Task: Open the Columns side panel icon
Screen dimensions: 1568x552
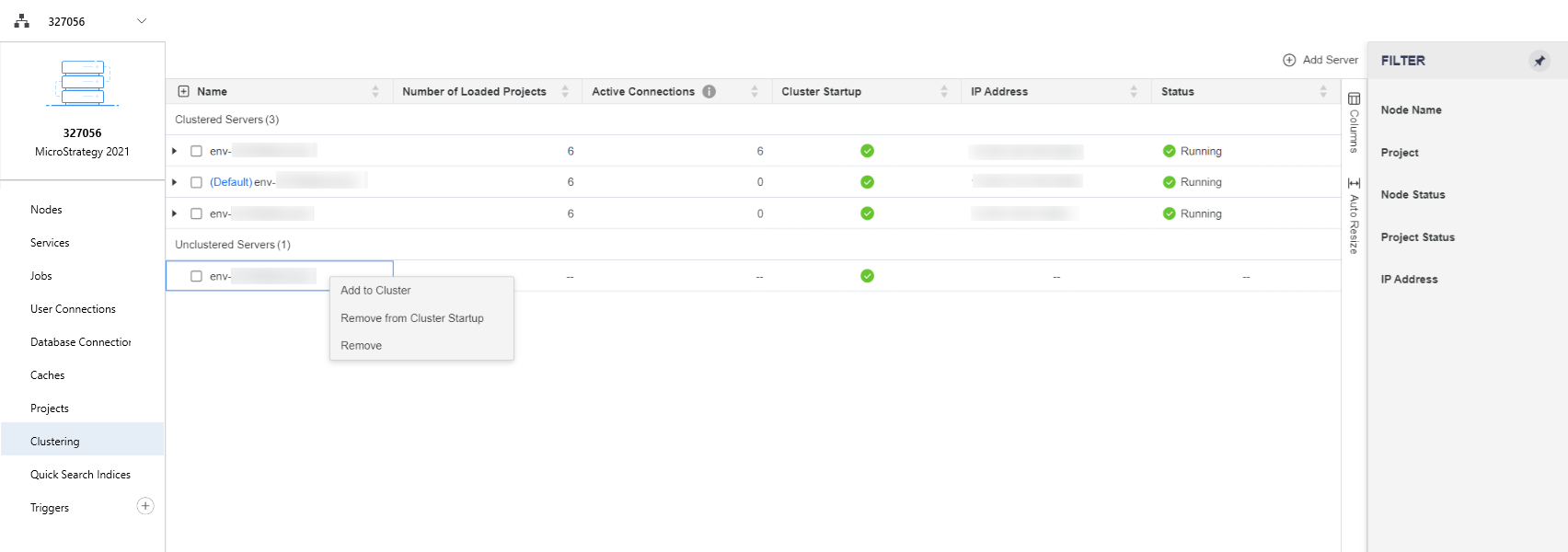Action: tap(1354, 98)
